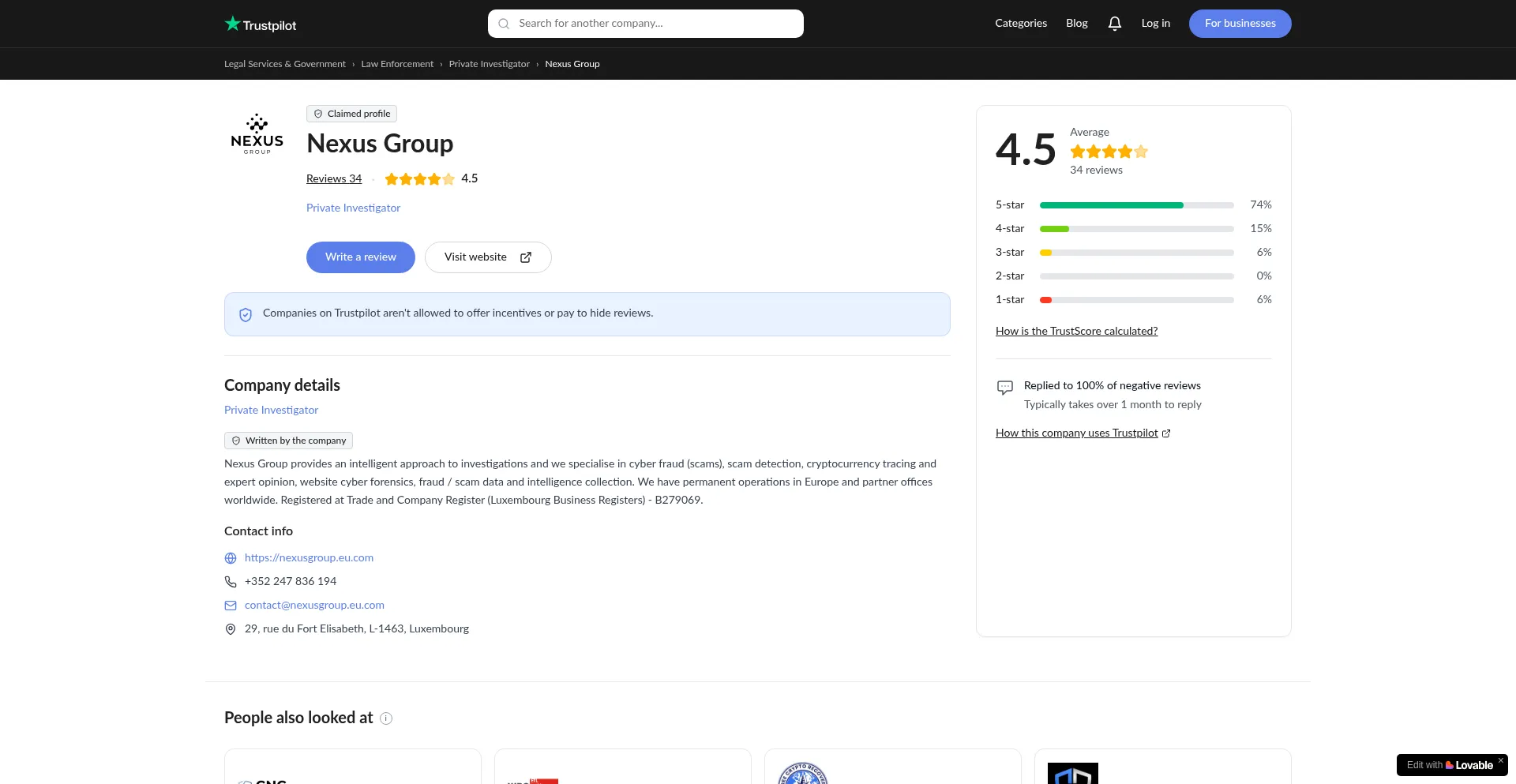
Task: Click the info icon next to People also looked at
Action: pos(386,718)
